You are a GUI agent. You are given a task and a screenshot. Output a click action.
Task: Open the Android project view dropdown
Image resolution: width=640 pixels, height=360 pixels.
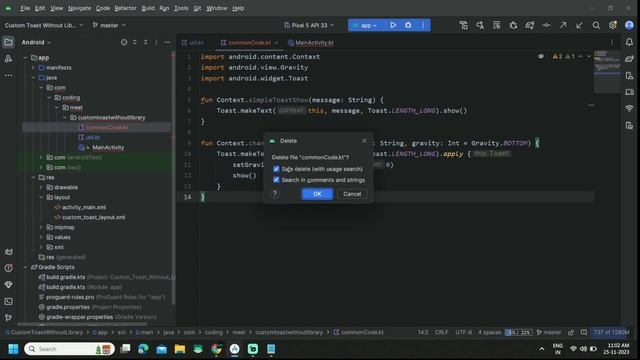point(36,42)
